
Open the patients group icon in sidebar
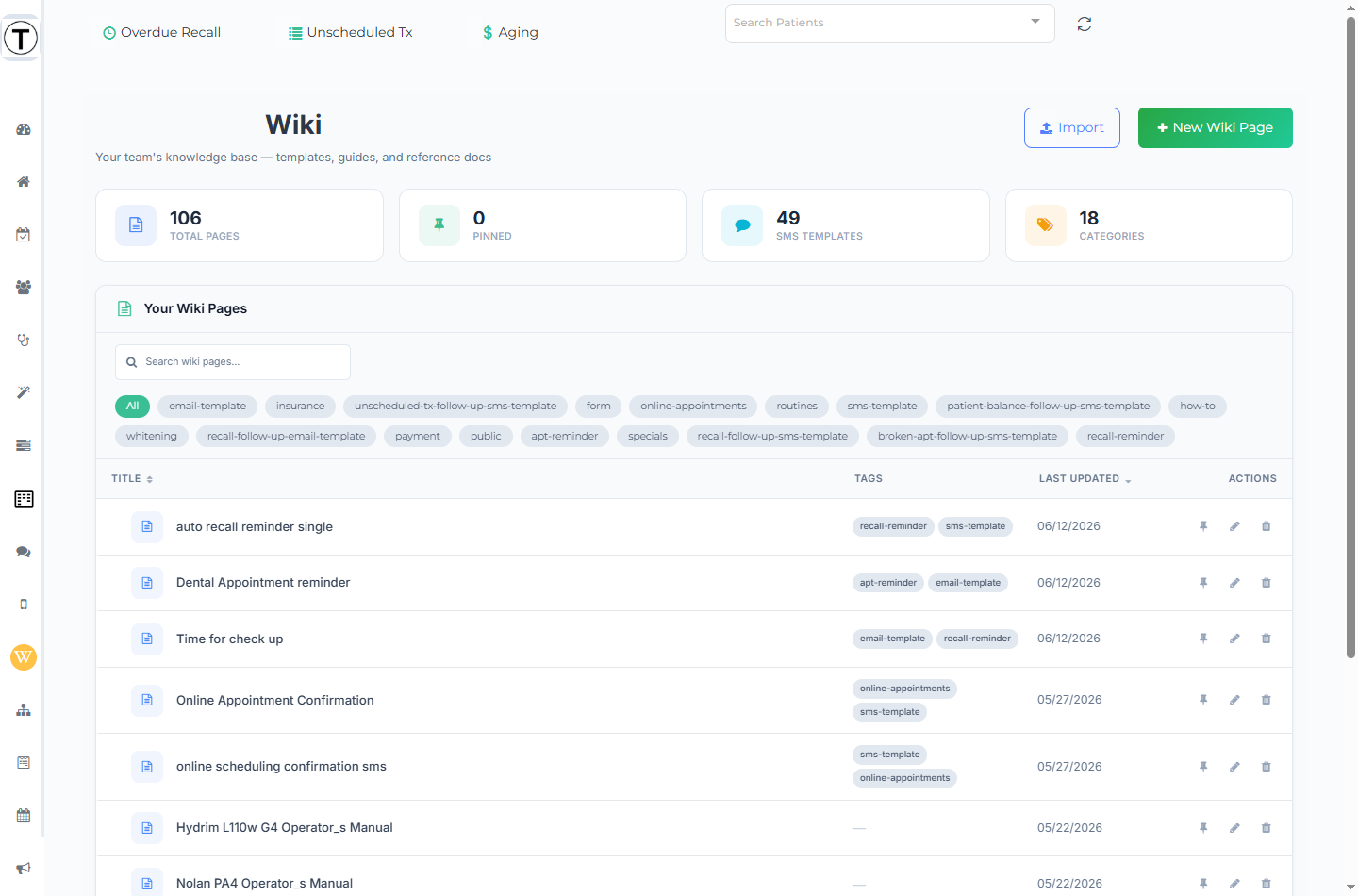tap(24, 287)
